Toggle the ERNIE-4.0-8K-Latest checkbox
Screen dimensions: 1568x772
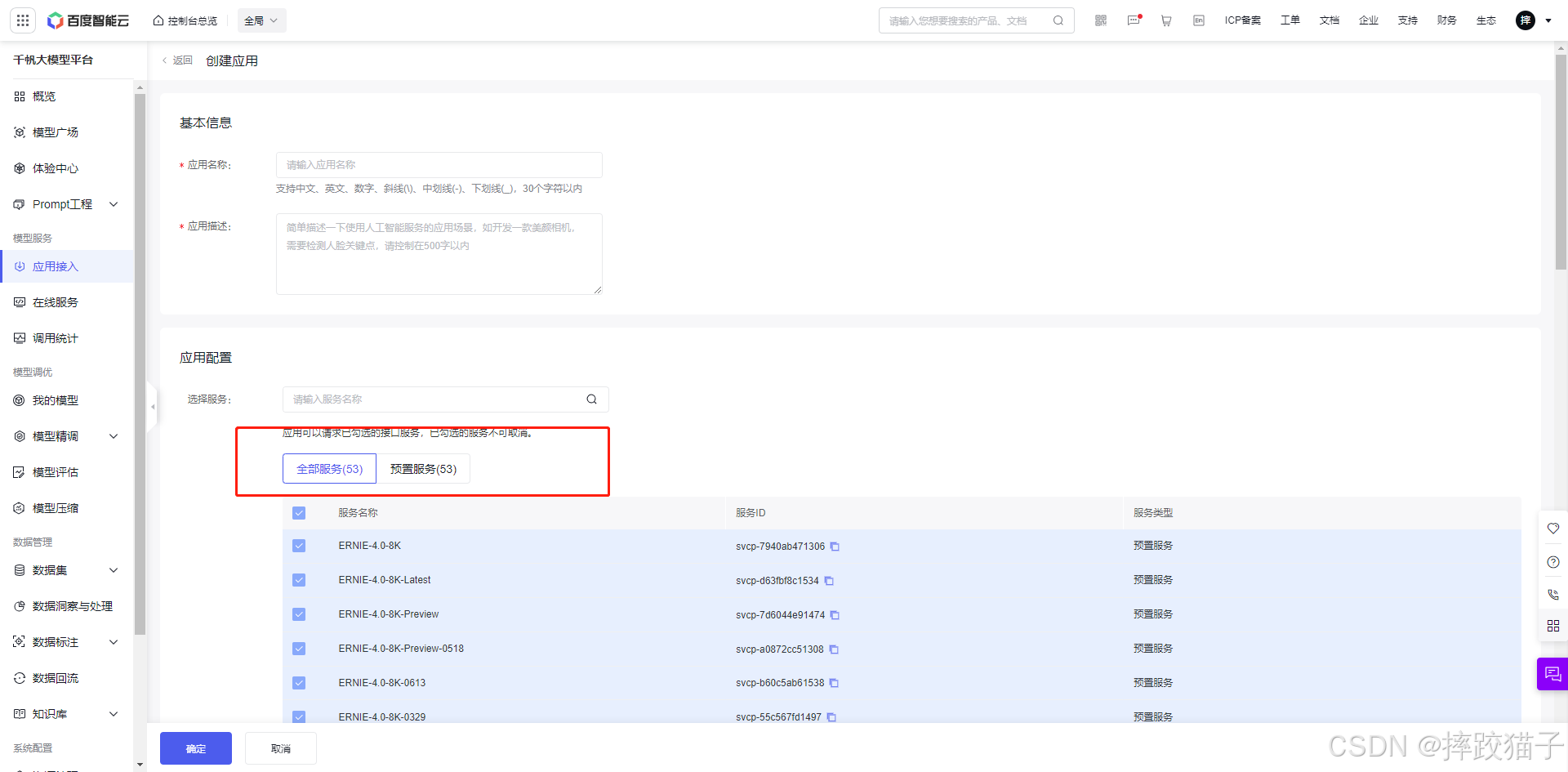[299, 580]
